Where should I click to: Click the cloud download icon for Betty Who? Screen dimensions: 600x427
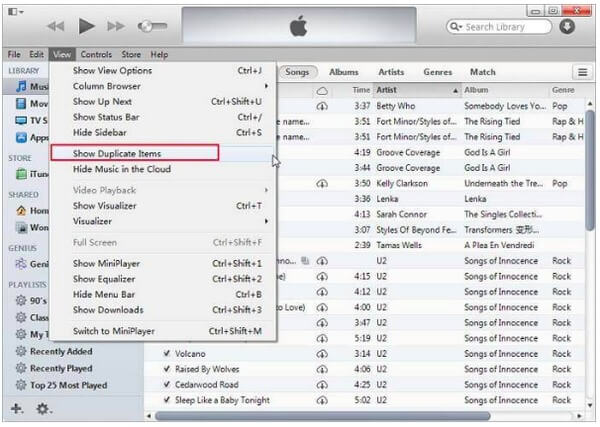(322, 106)
